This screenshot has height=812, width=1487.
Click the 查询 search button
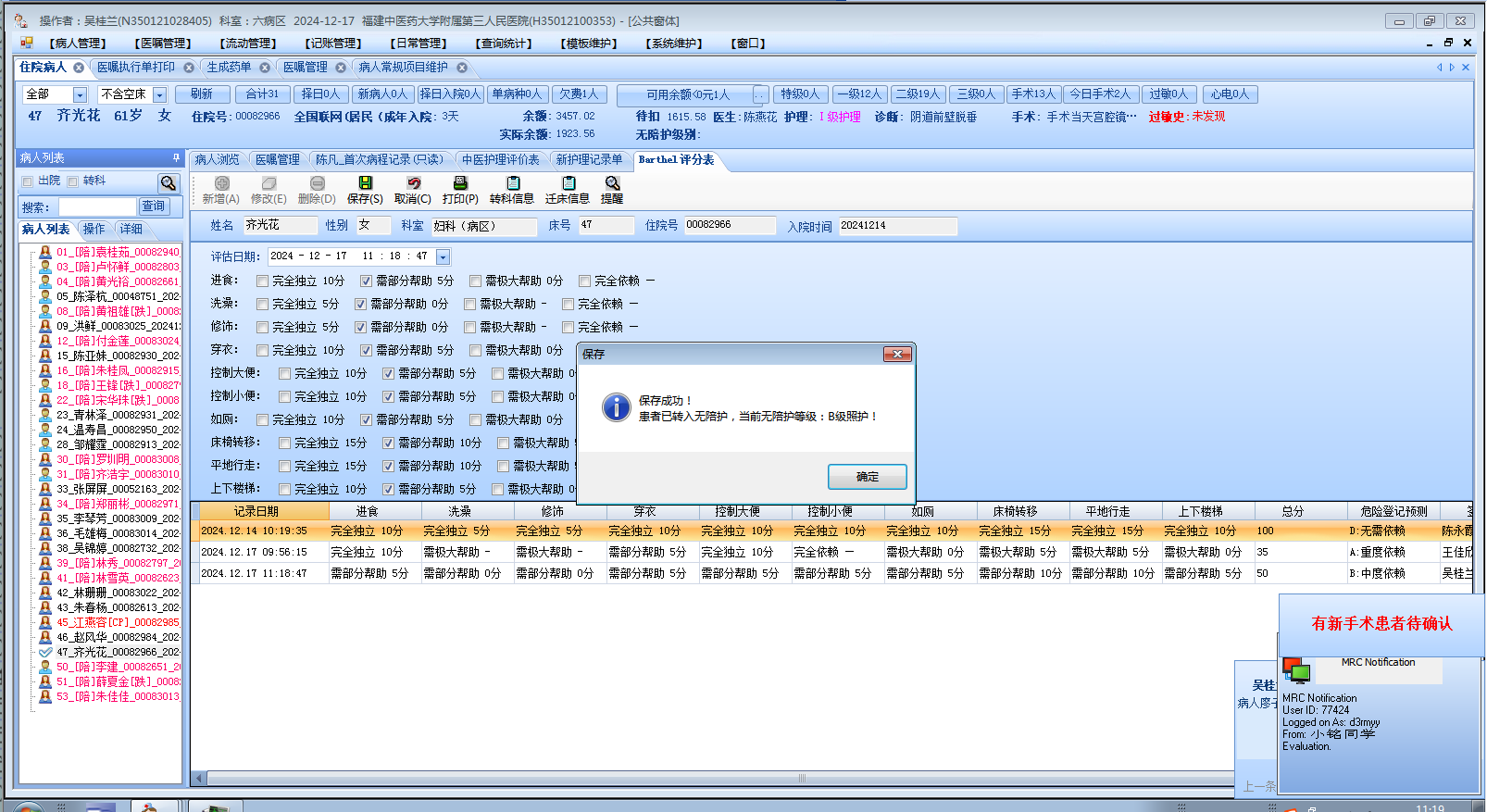(x=154, y=206)
